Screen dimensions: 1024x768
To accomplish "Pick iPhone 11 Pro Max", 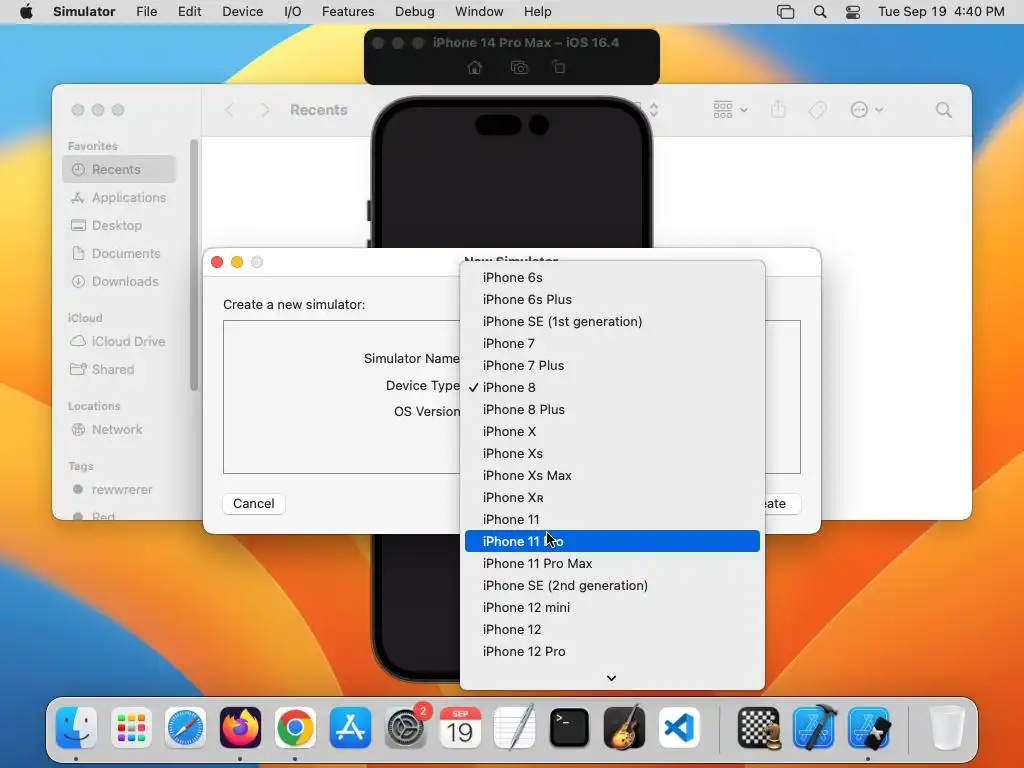I will pyautogui.click(x=612, y=563).
